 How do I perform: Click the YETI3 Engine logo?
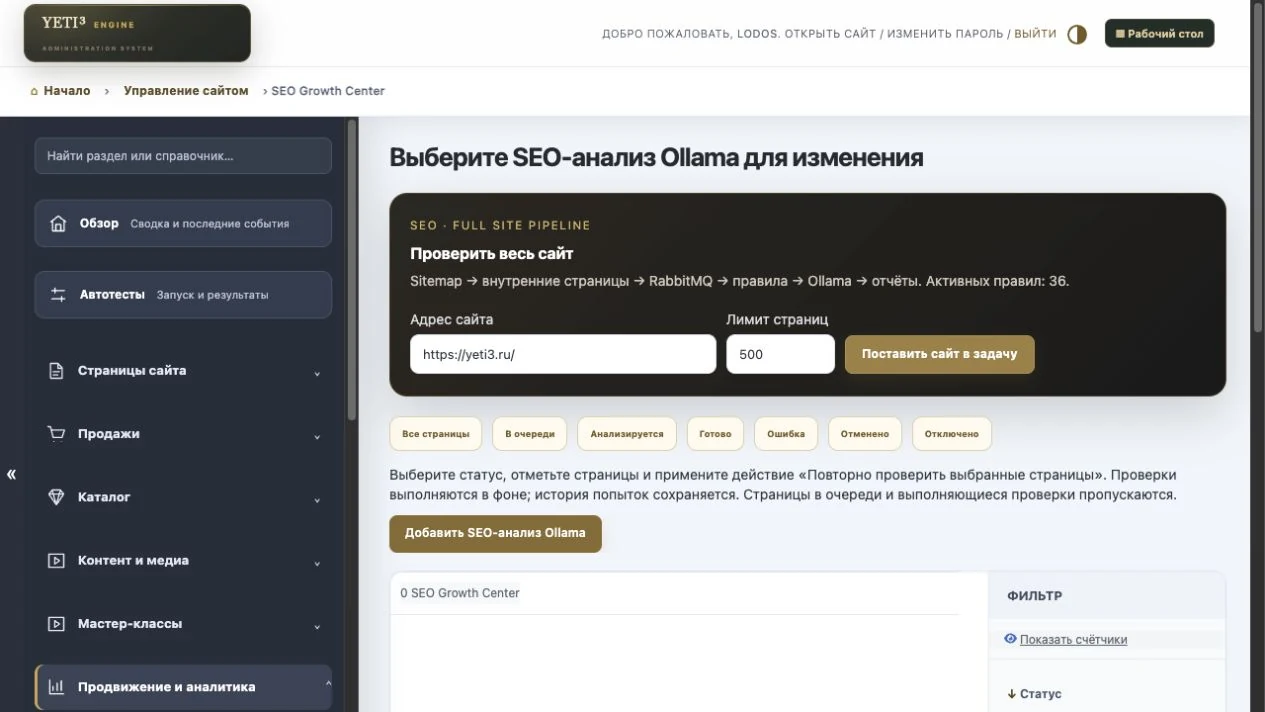click(x=137, y=33)
